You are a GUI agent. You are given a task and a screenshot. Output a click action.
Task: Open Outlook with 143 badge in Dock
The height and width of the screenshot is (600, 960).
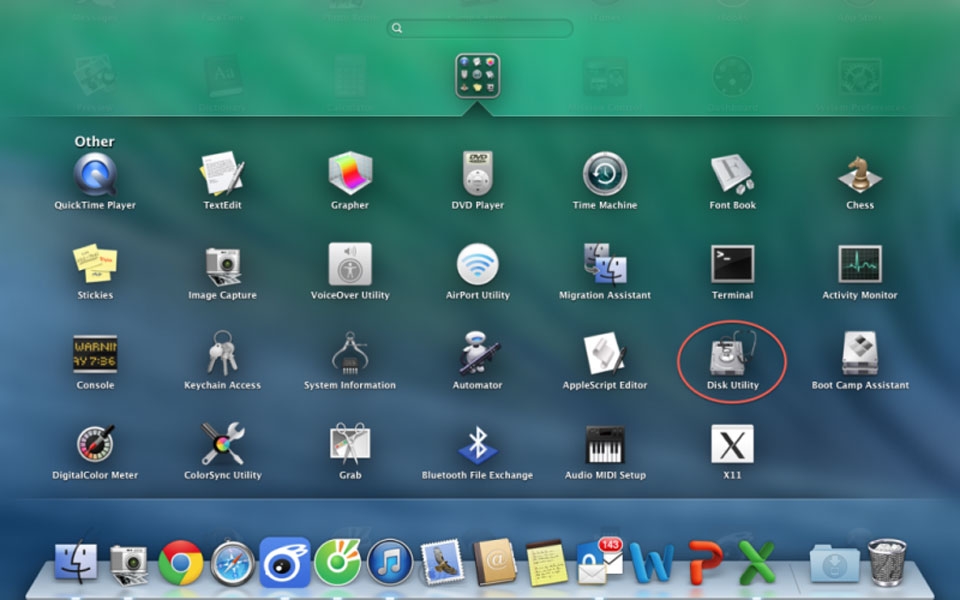[599, 561]
